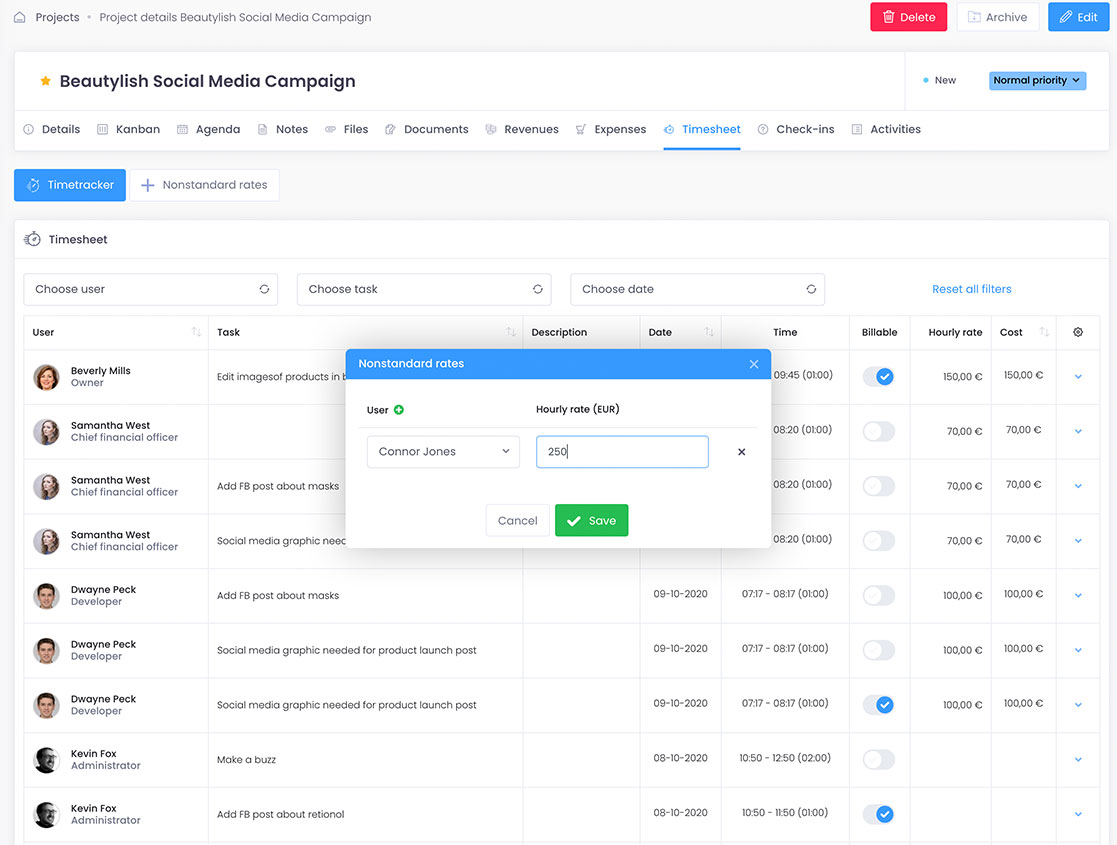Click the first Kevin Fox avatar, Make a buzz row
The width and height of the screenshot is (1117, 845).
click(x=46, y=760)
